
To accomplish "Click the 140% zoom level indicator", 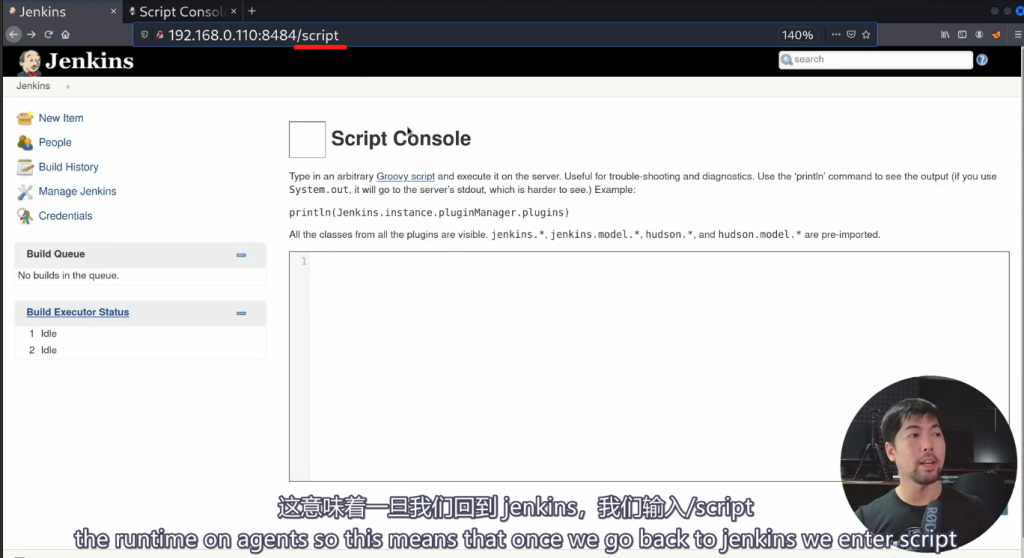I will point(797,35).
